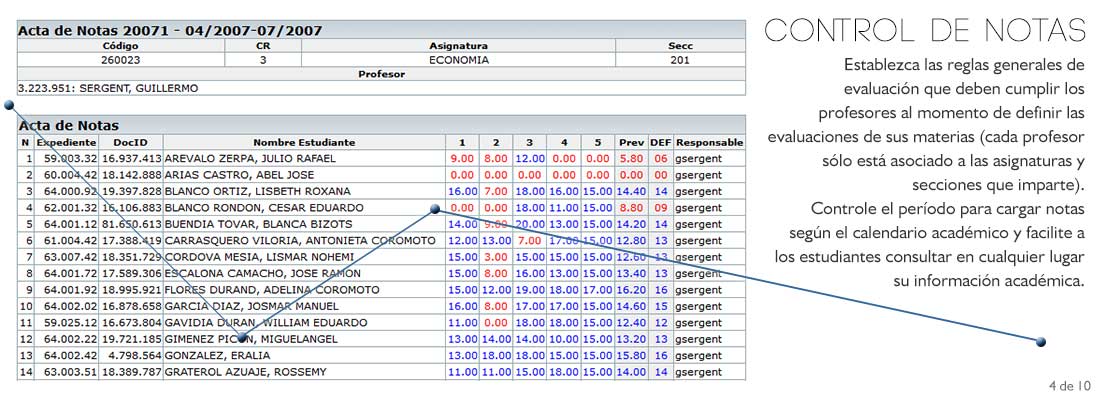Select the 'Acta de Notas 20071' header title
The width and height of the screenshot is (1100, 400).
(171, 31)
